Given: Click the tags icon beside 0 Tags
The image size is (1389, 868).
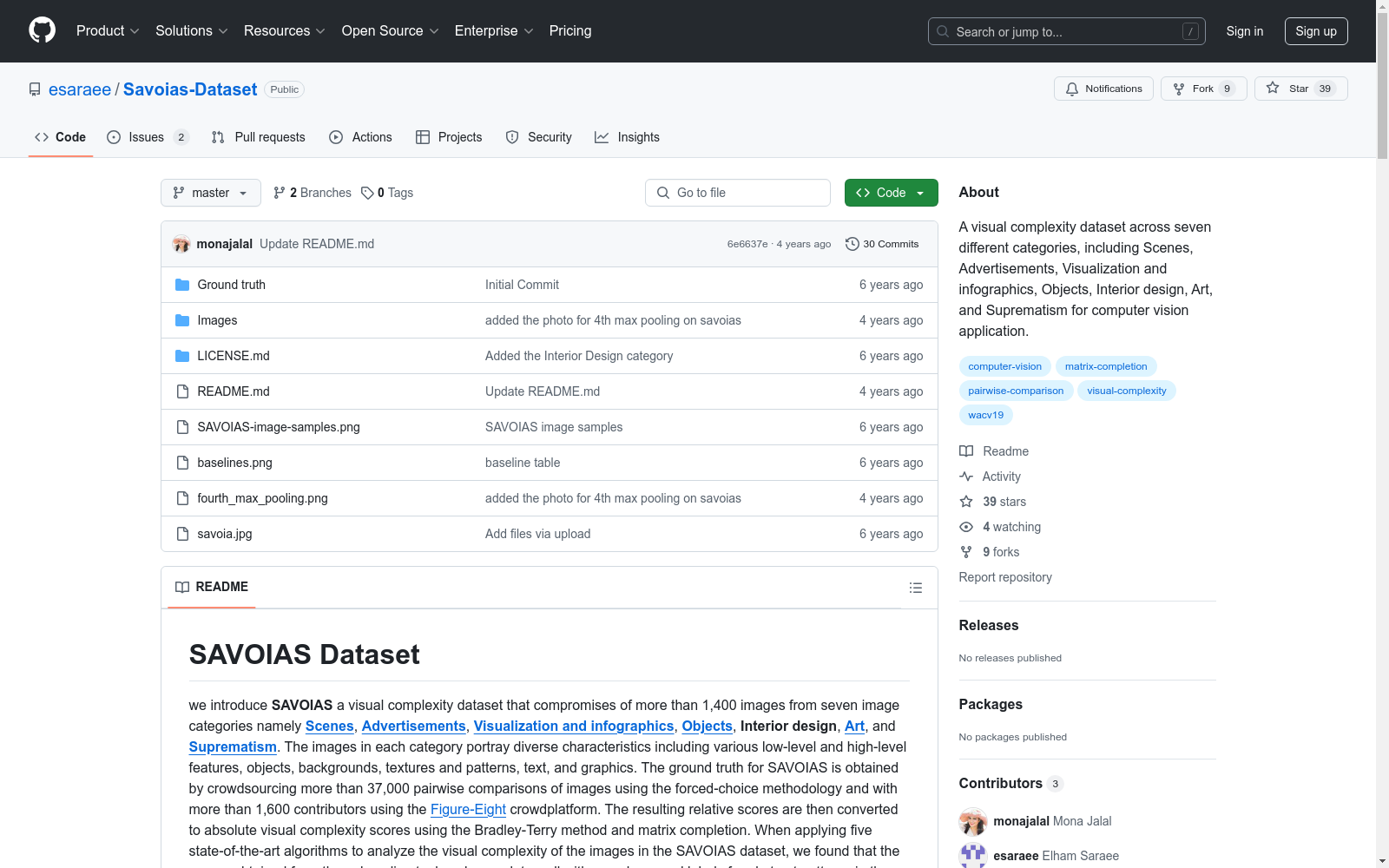Looking at the screenshot, I should pos(367,193).
